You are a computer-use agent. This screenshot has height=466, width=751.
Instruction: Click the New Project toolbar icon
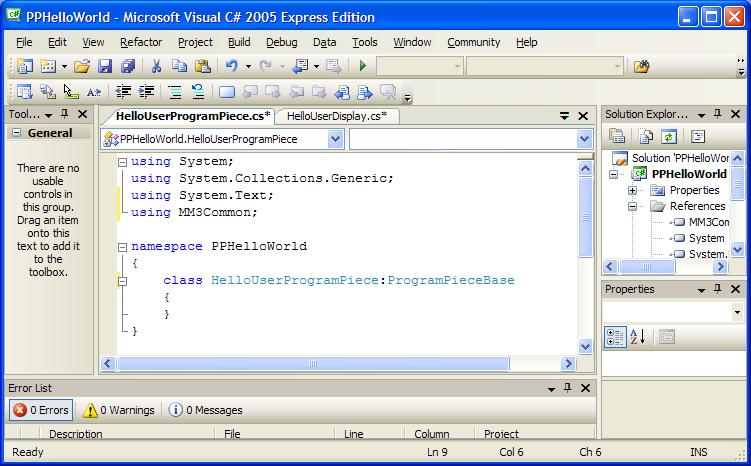[24, 66]
